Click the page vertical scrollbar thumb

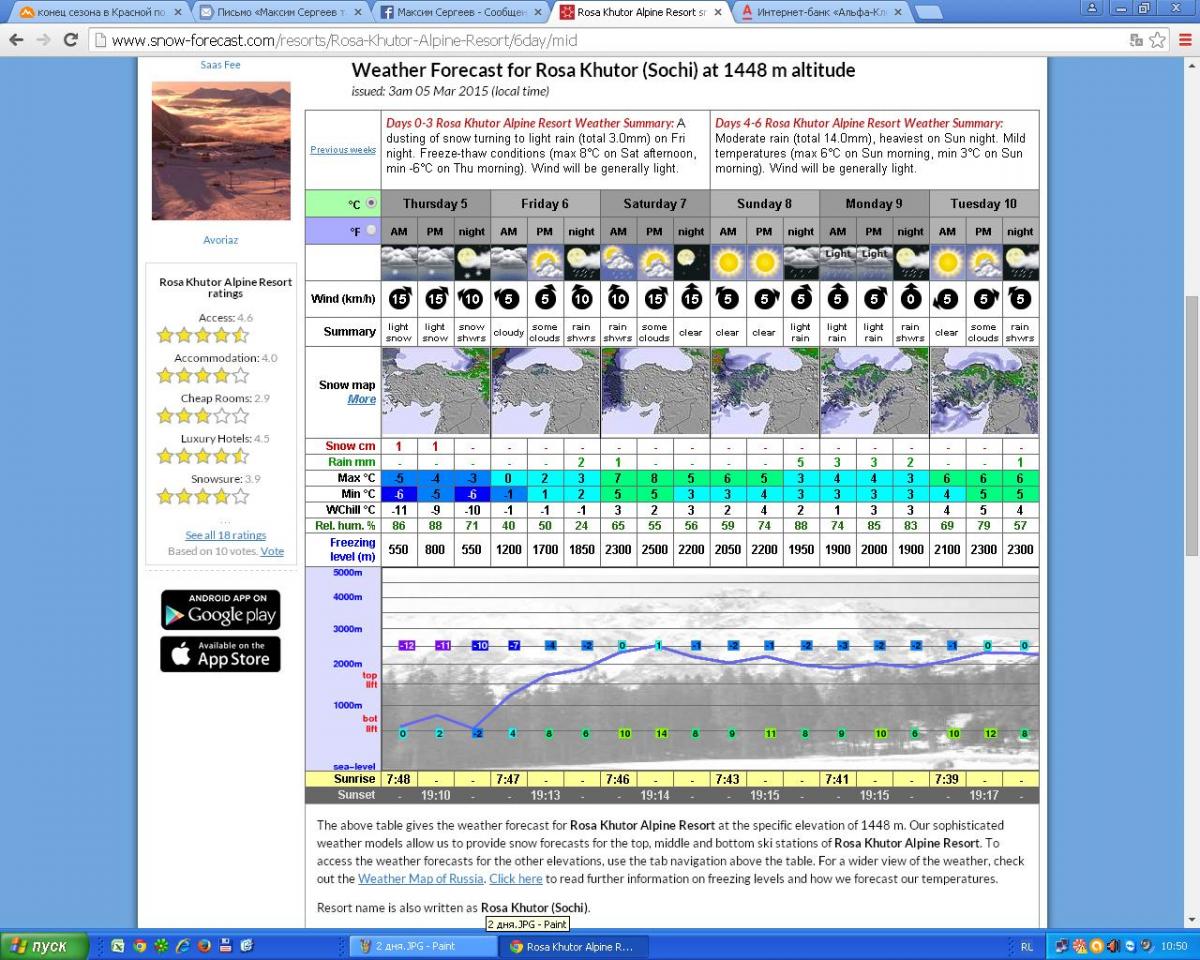click(x=1191, y=426)
